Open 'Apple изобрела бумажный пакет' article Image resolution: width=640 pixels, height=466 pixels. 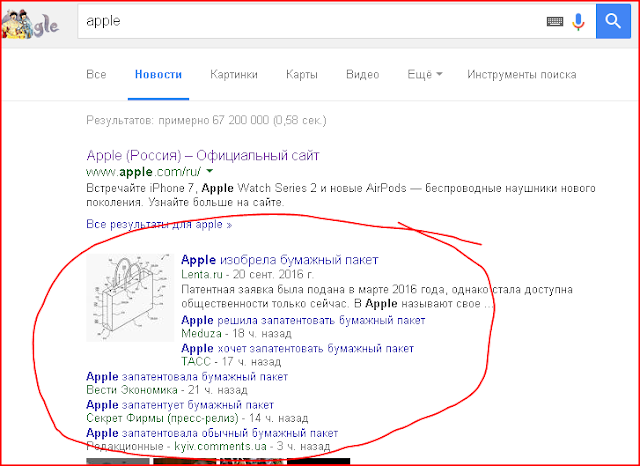coord(280,260)
